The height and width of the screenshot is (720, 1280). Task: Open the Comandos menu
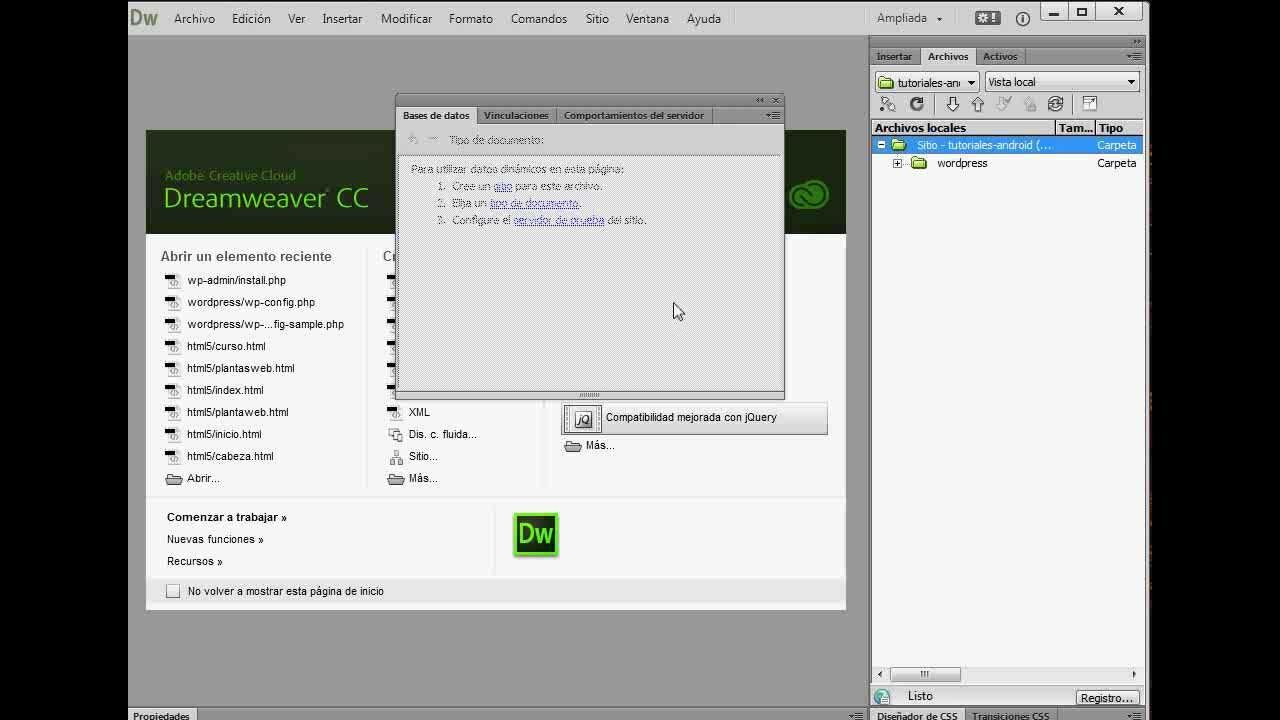[539, 18]
